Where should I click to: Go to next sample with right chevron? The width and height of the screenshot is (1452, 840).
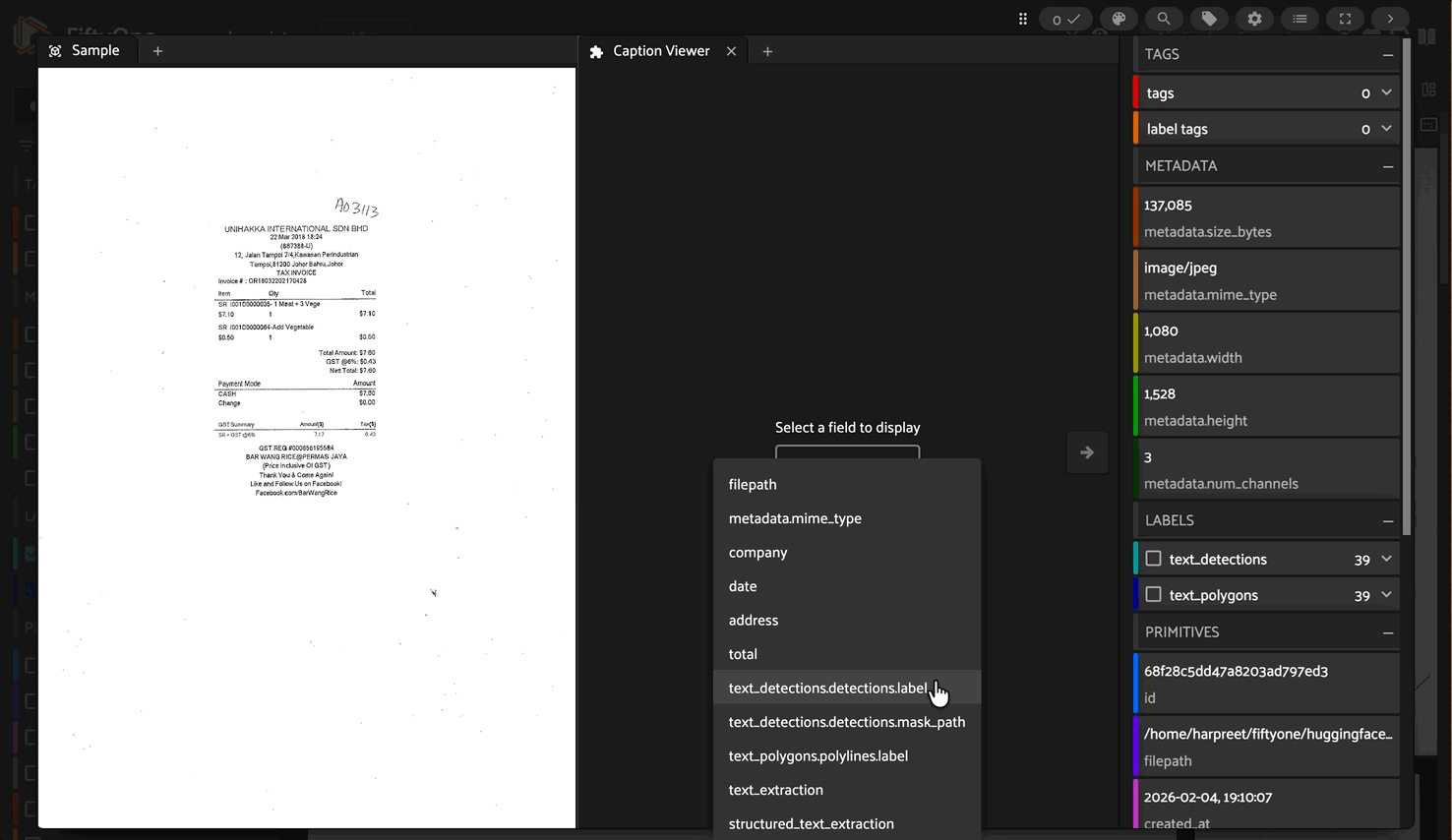pyautogui.click(x=1390, y=19)
